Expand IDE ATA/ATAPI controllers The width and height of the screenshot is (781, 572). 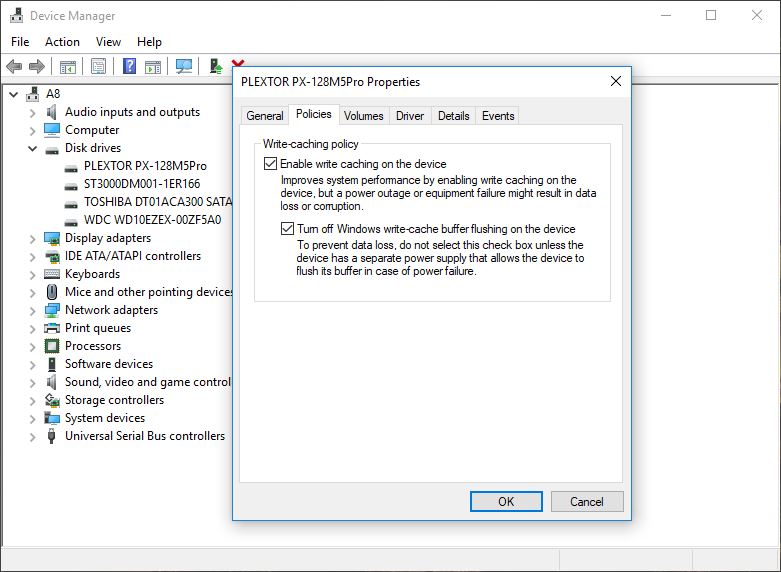click(x=32, y=257)
